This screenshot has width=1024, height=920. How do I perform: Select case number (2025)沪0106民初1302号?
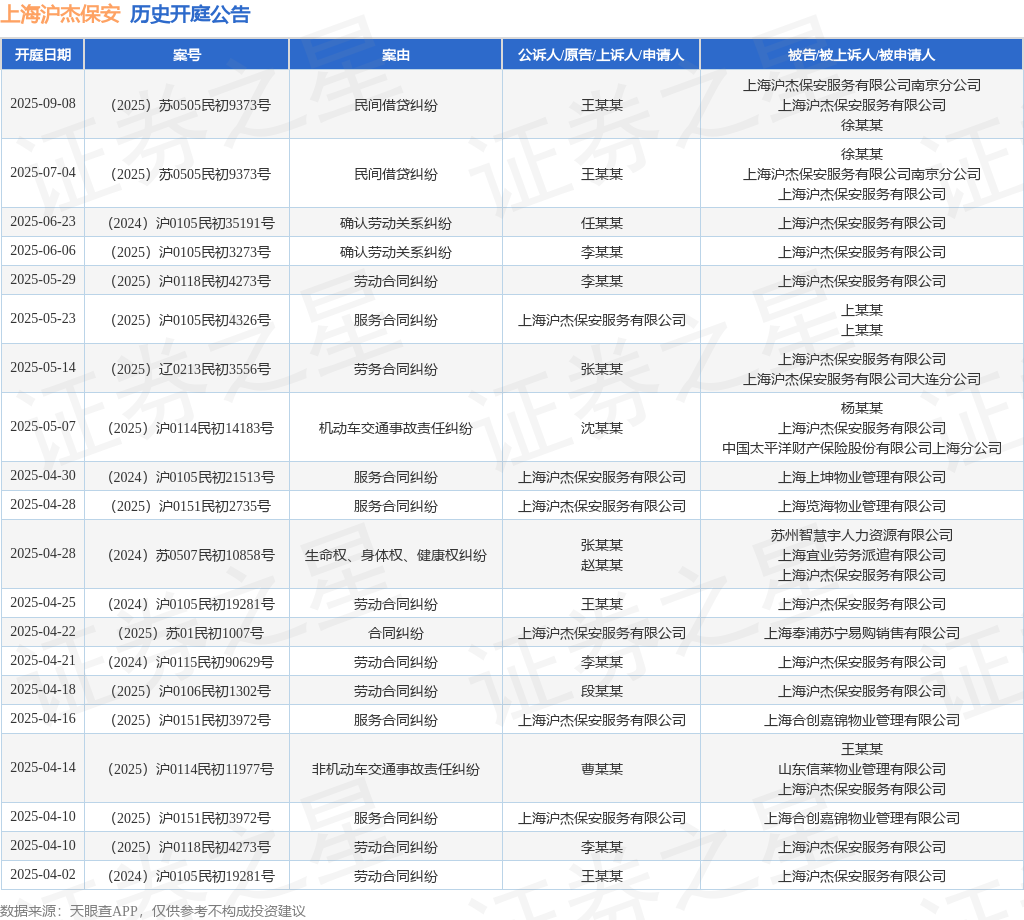click(x=190, y=691)
